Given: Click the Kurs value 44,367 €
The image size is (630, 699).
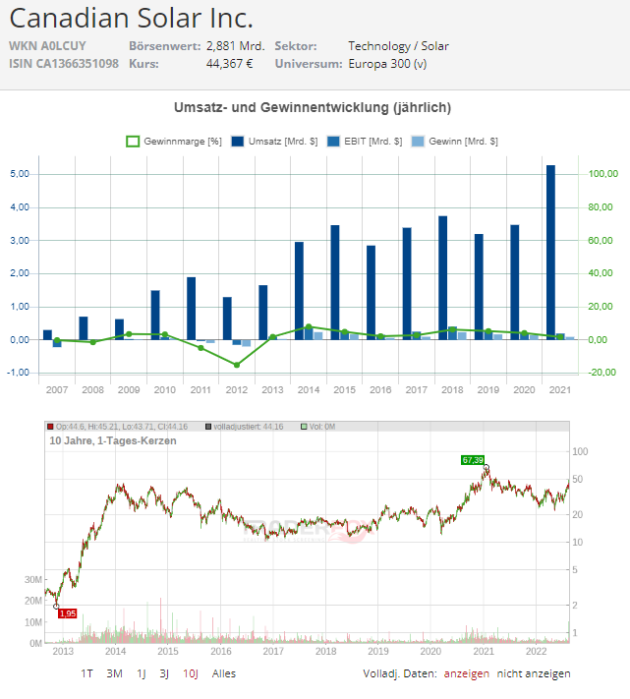Looking at the screenshot, I should (x=229, y=64).
